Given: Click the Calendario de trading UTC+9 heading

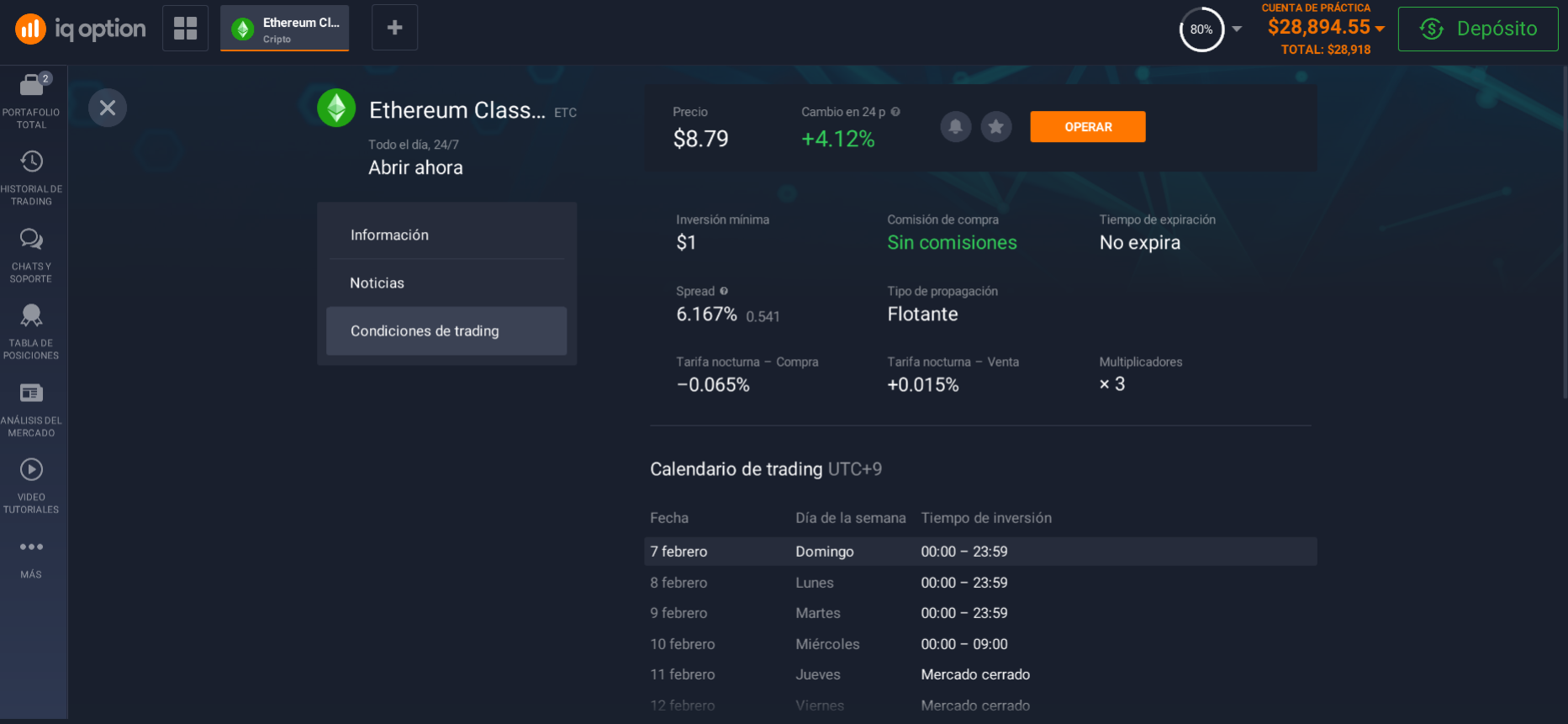Looking at the screenshot, I should coord(766,469).
